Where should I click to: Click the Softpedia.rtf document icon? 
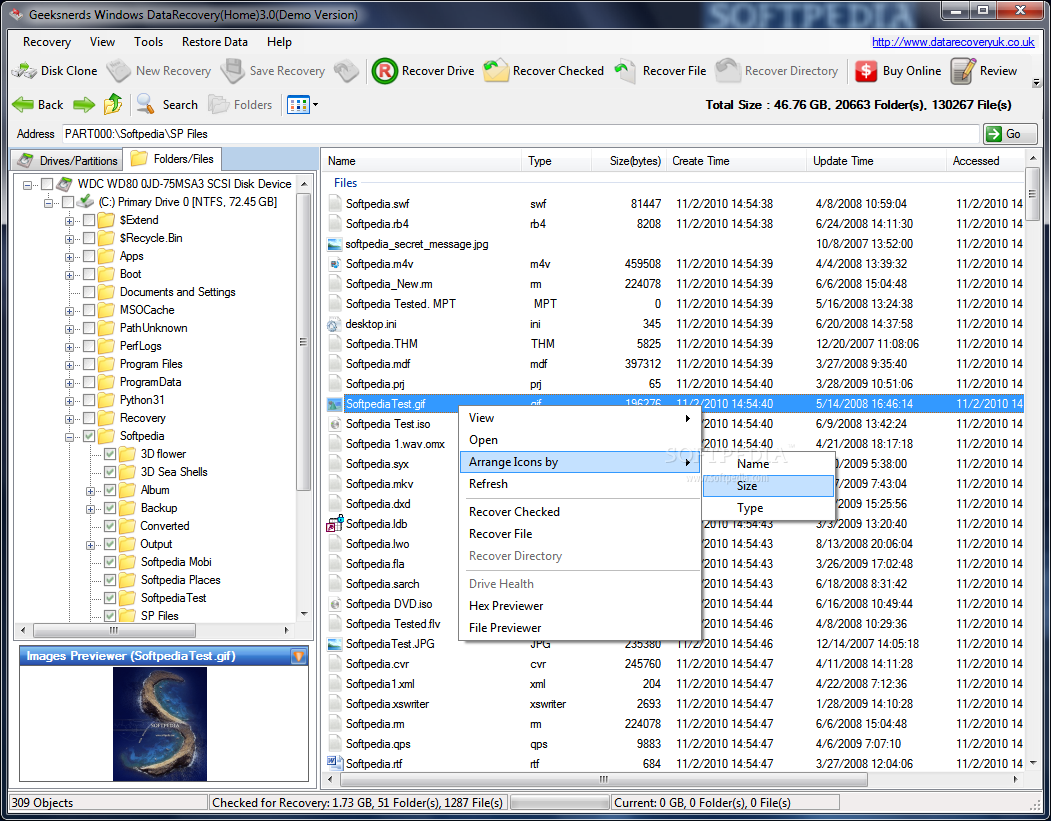334,763
